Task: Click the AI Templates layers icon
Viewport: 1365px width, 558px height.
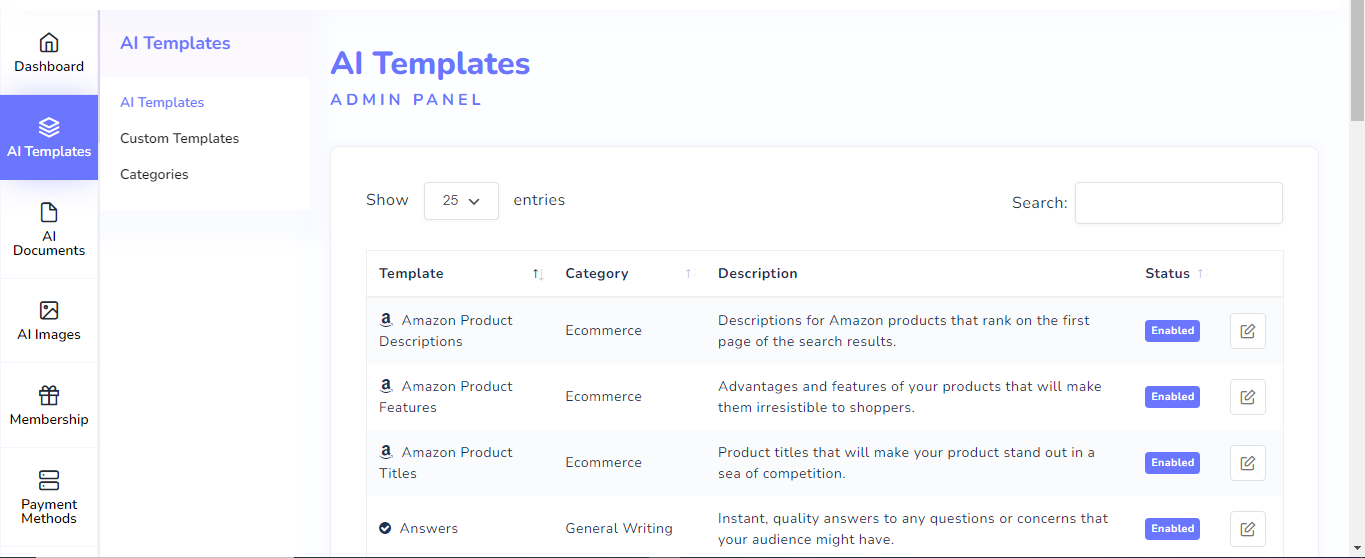Action: [49, 128]
